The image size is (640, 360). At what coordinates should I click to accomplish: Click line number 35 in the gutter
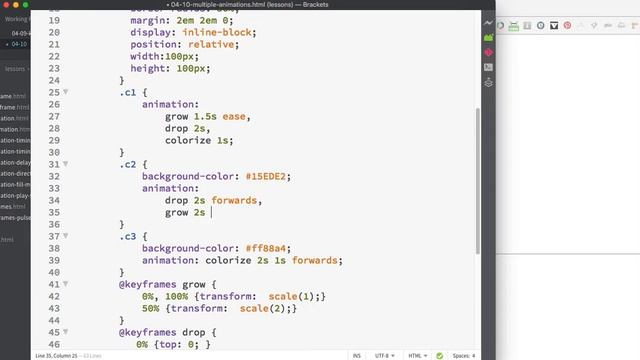point(54,212)
